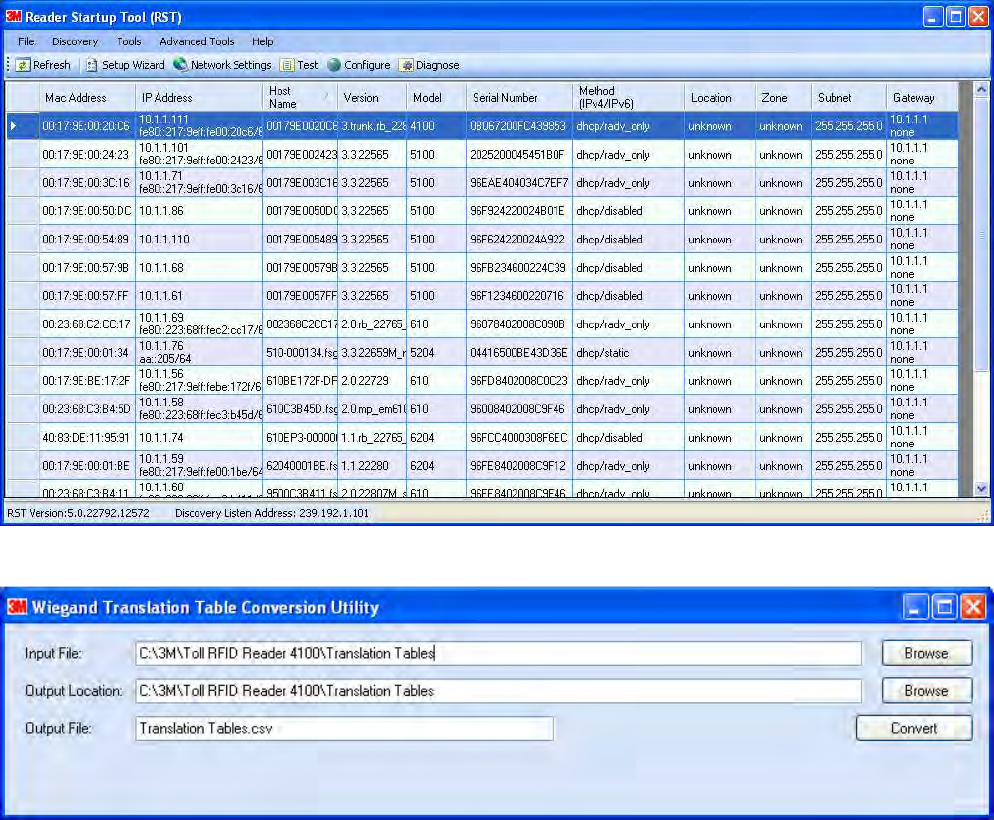Image resolution: width=994 pixels, height=820 pixels.
Task: Sort by the Version column header
Action: (x=372, y=98)
